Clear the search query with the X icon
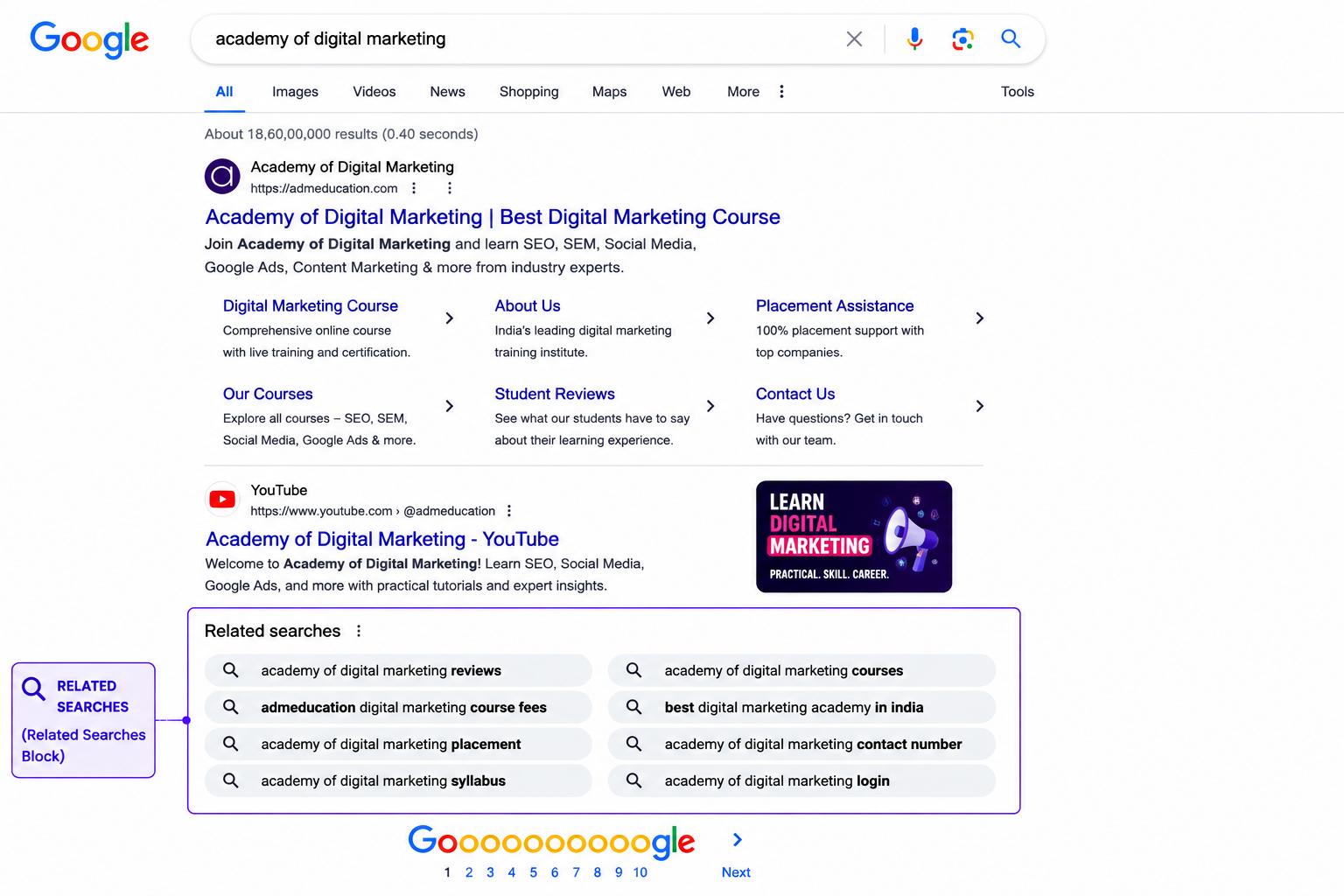This screenshot has width=1344, height=896. click(x=854, y=38)
